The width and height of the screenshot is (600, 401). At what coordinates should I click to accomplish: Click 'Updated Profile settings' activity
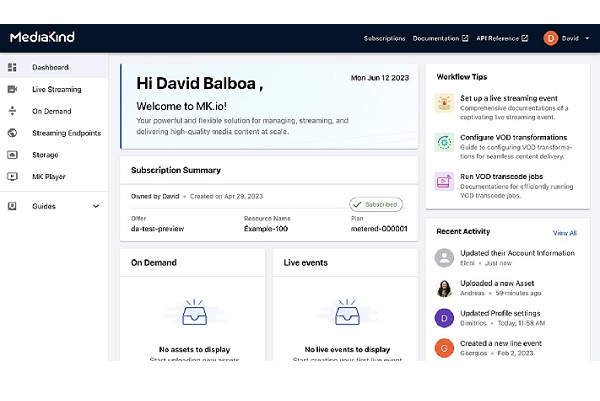point(500,313)
